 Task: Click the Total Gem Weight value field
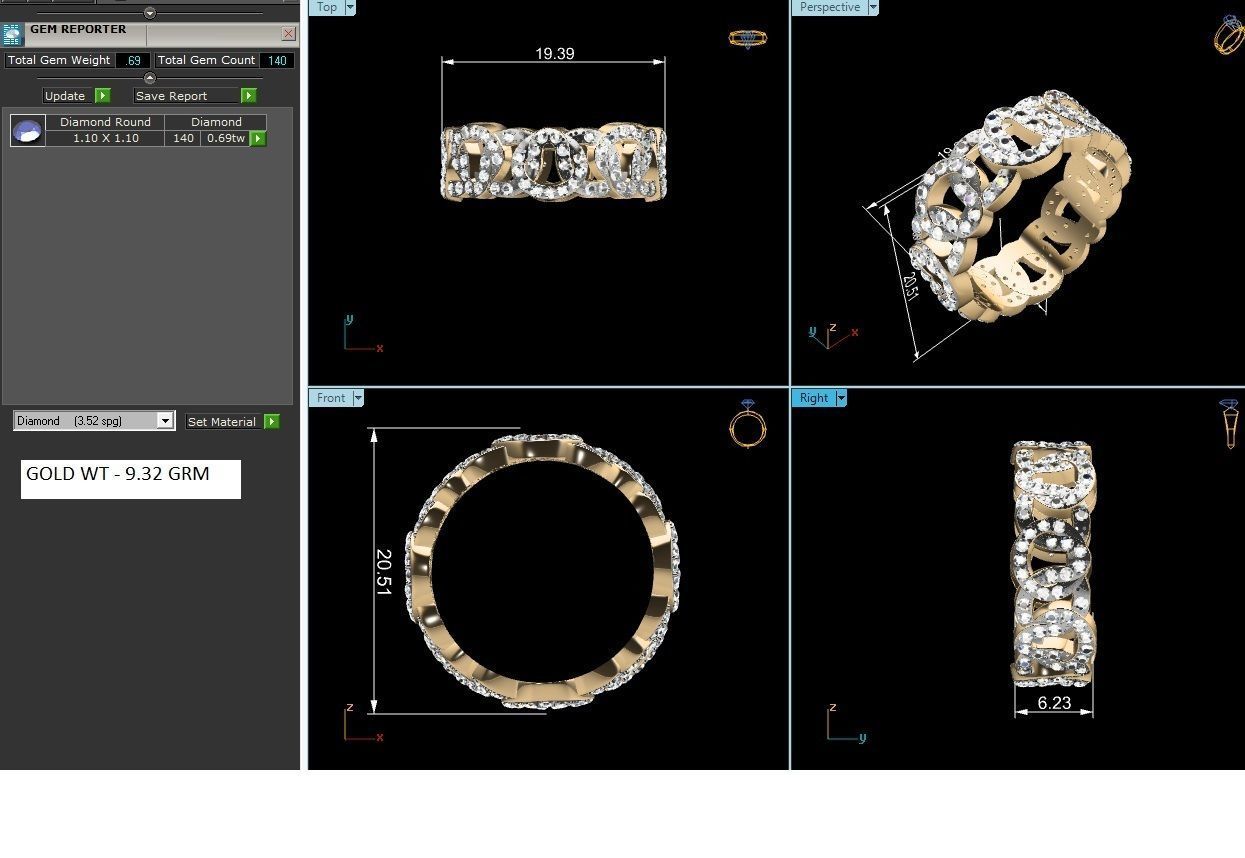coord(133,60)
